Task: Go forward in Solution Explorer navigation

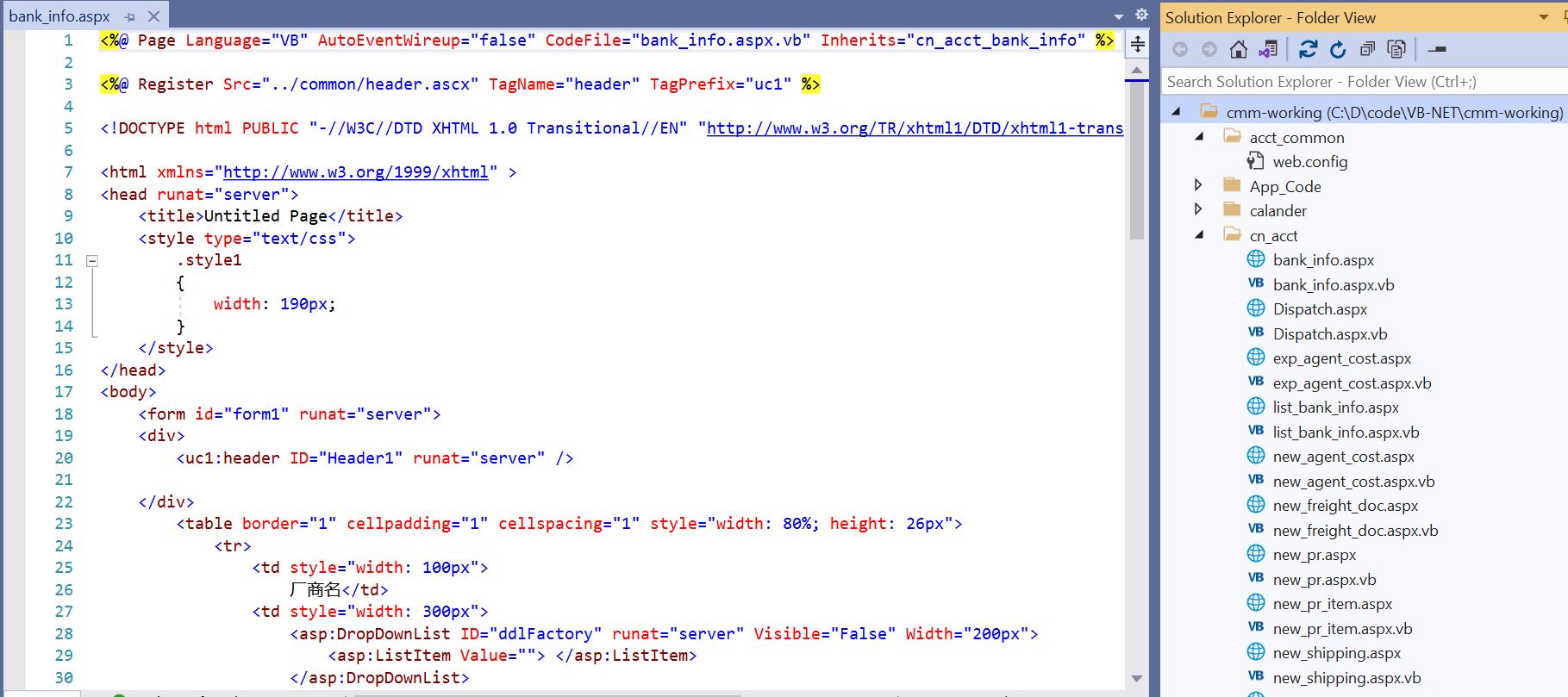Action: (1209, 50)
